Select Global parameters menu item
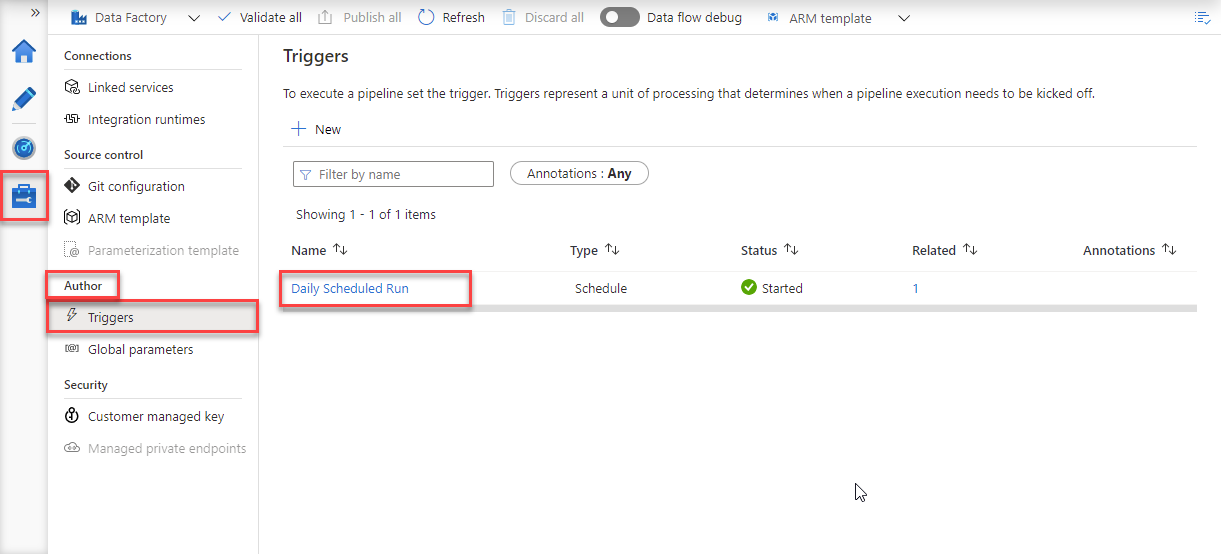1221x554 pixels. 140,350
